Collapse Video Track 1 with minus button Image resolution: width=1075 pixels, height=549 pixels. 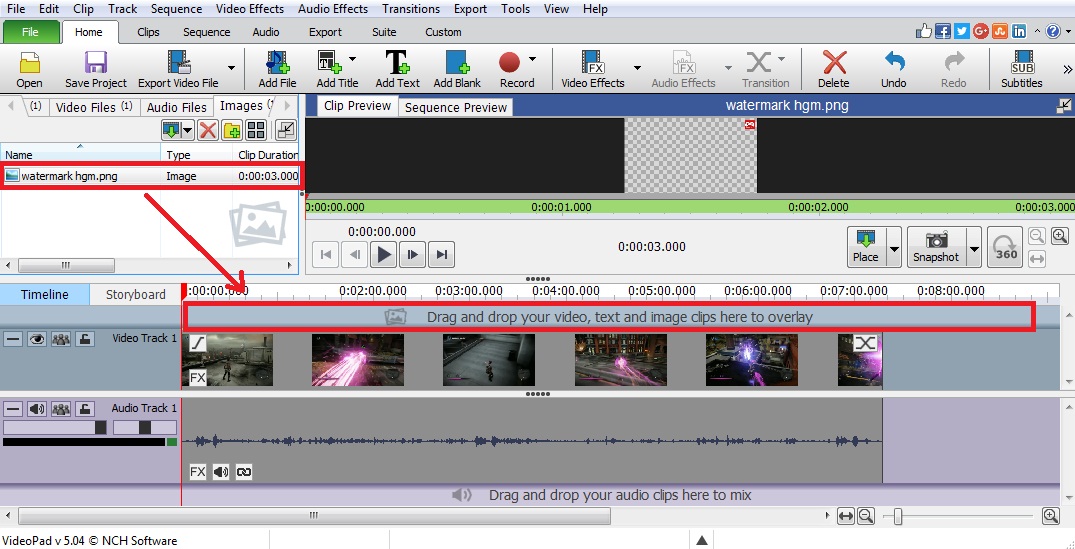tap(12, 339)
